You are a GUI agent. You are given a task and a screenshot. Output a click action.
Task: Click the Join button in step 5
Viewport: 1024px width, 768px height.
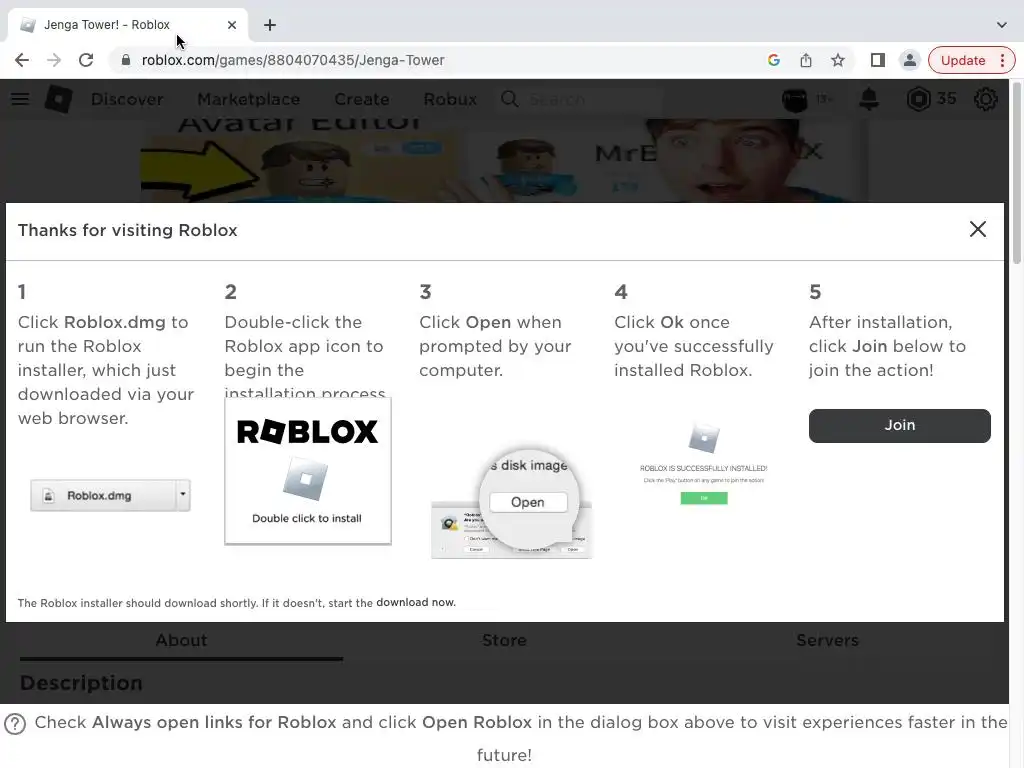[899, 426]
